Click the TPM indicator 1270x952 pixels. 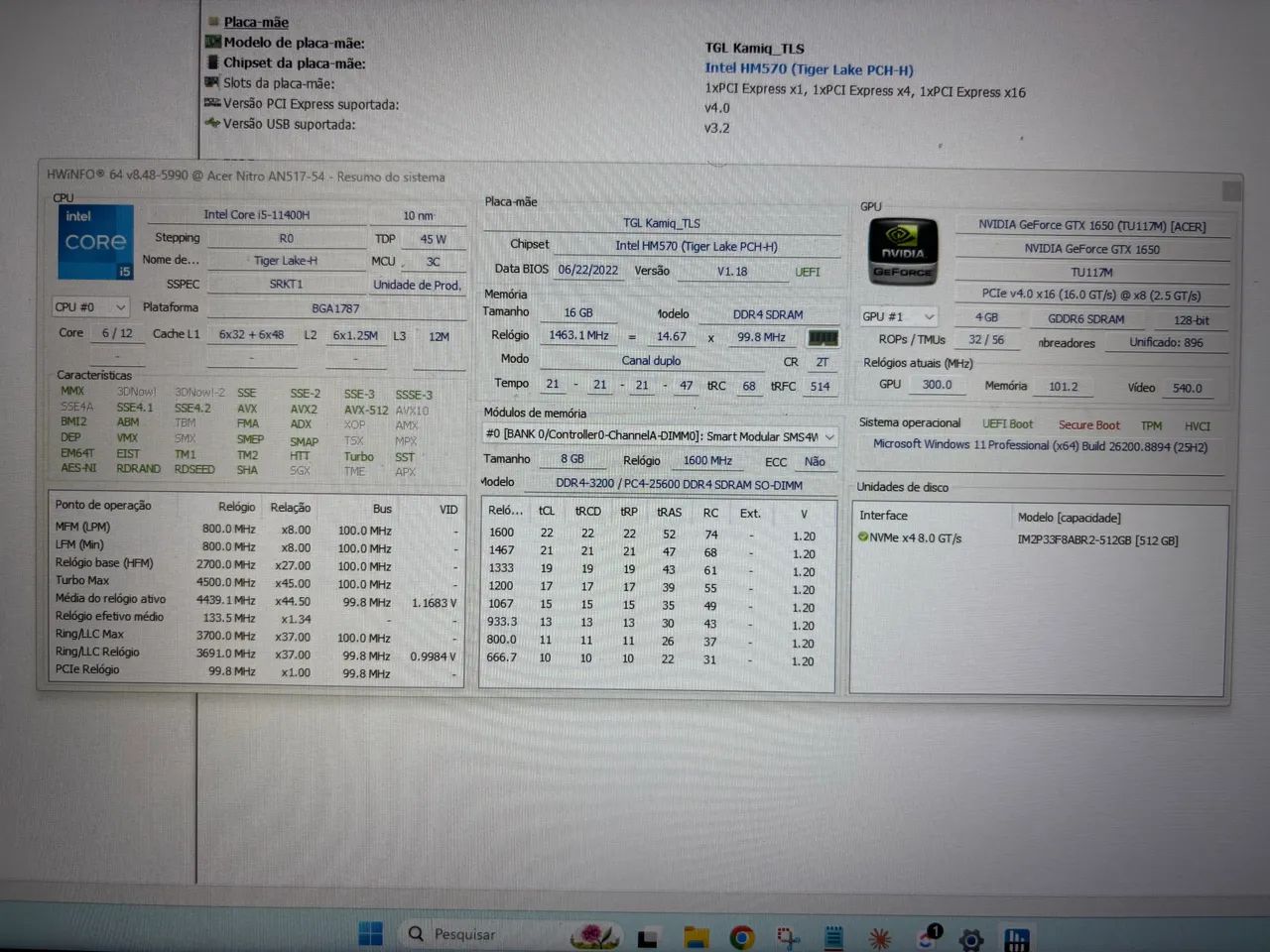[x=1151, y=425]
